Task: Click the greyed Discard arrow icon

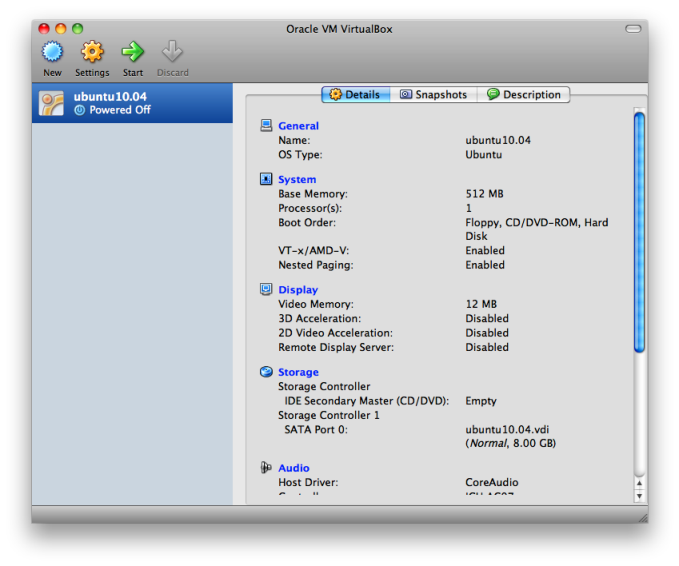Action: (172, 52)
